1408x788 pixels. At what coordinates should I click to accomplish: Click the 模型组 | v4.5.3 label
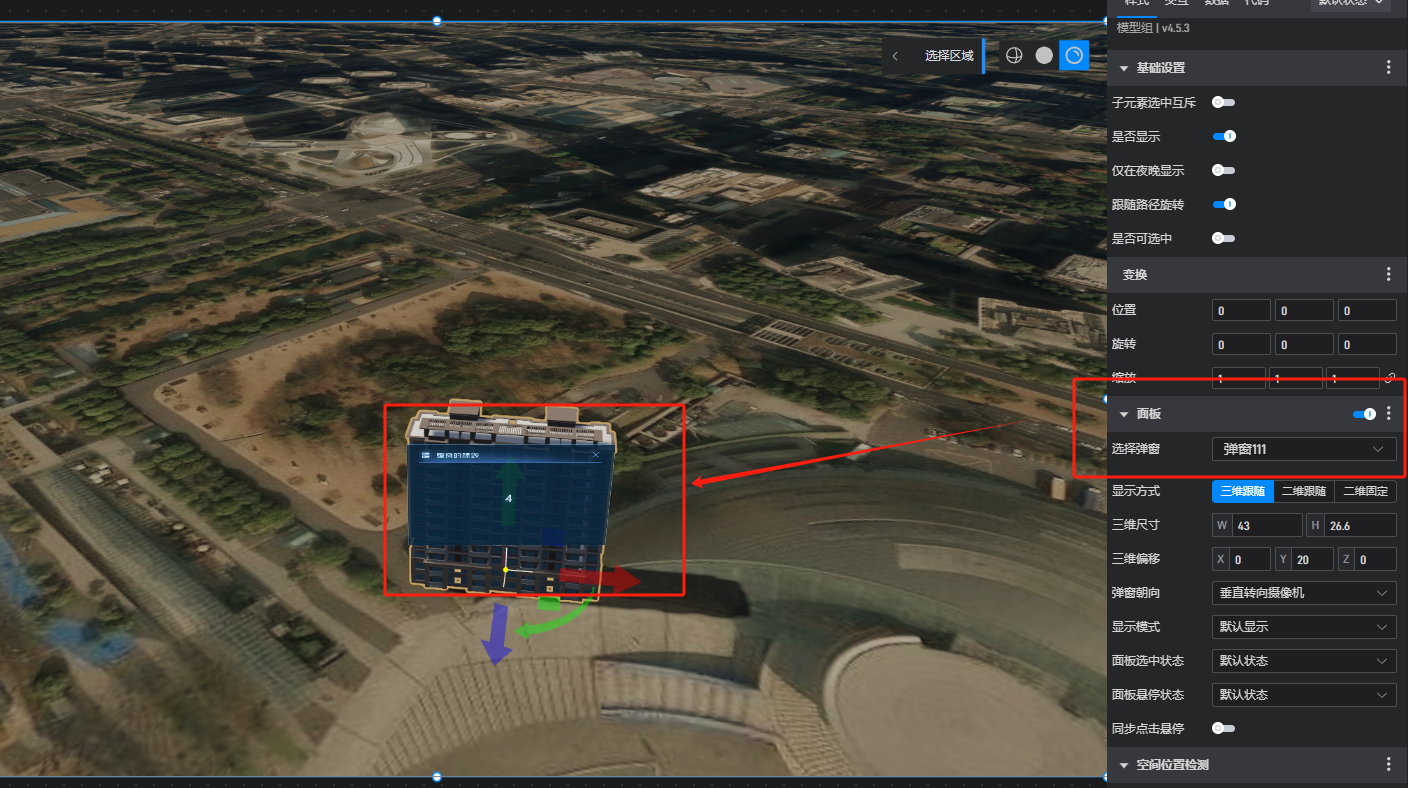1152,28
